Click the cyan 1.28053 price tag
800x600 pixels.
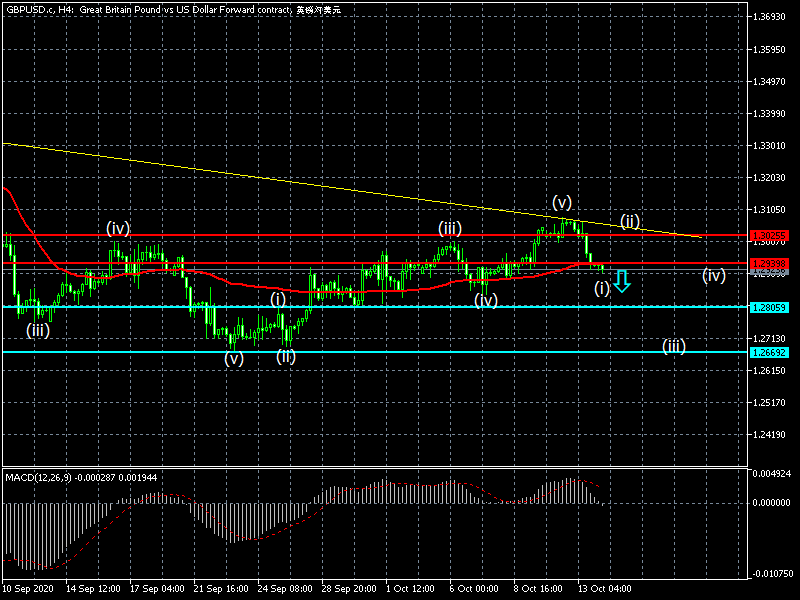tap(769, 307)
